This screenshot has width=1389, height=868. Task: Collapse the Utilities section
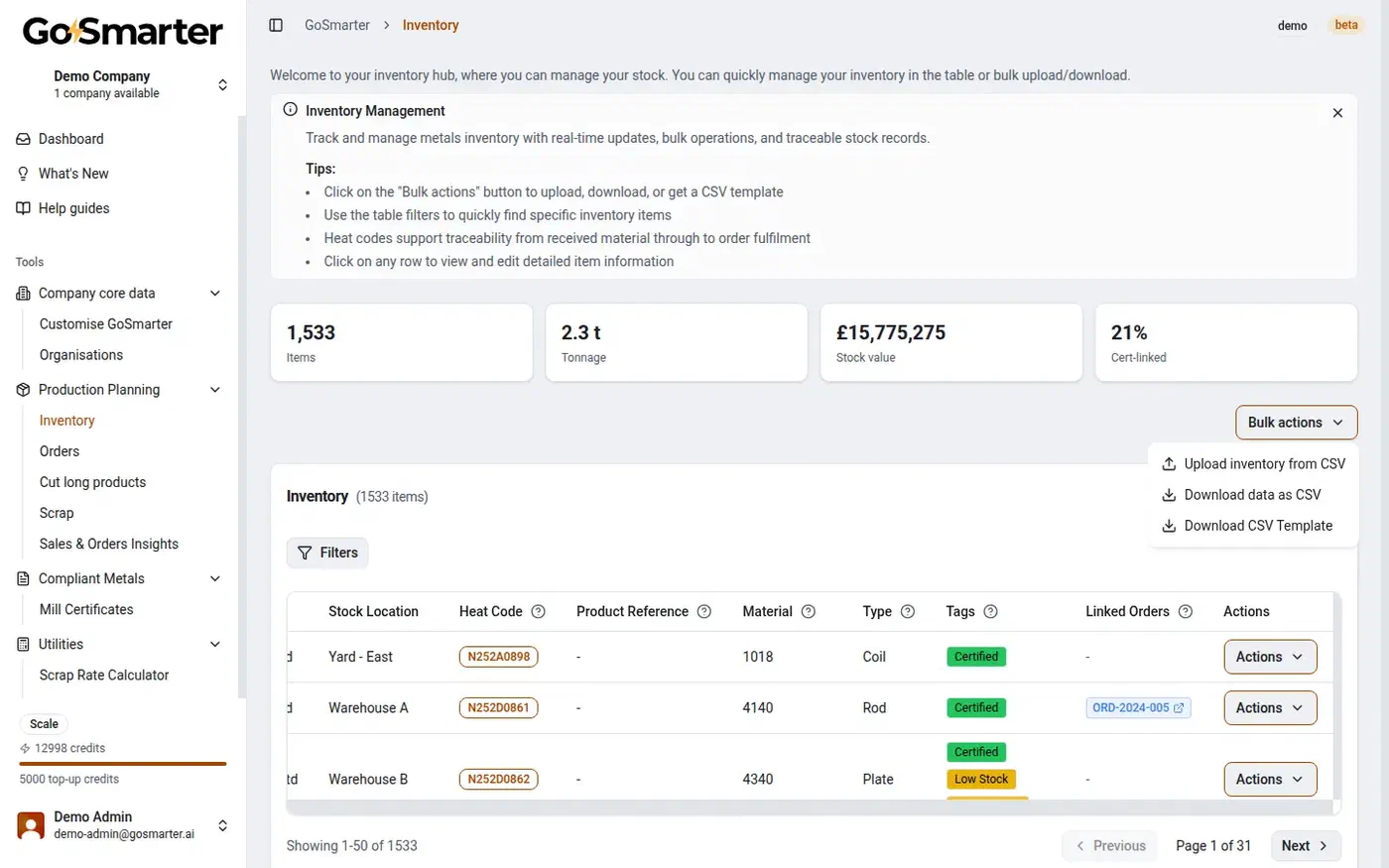215,644
